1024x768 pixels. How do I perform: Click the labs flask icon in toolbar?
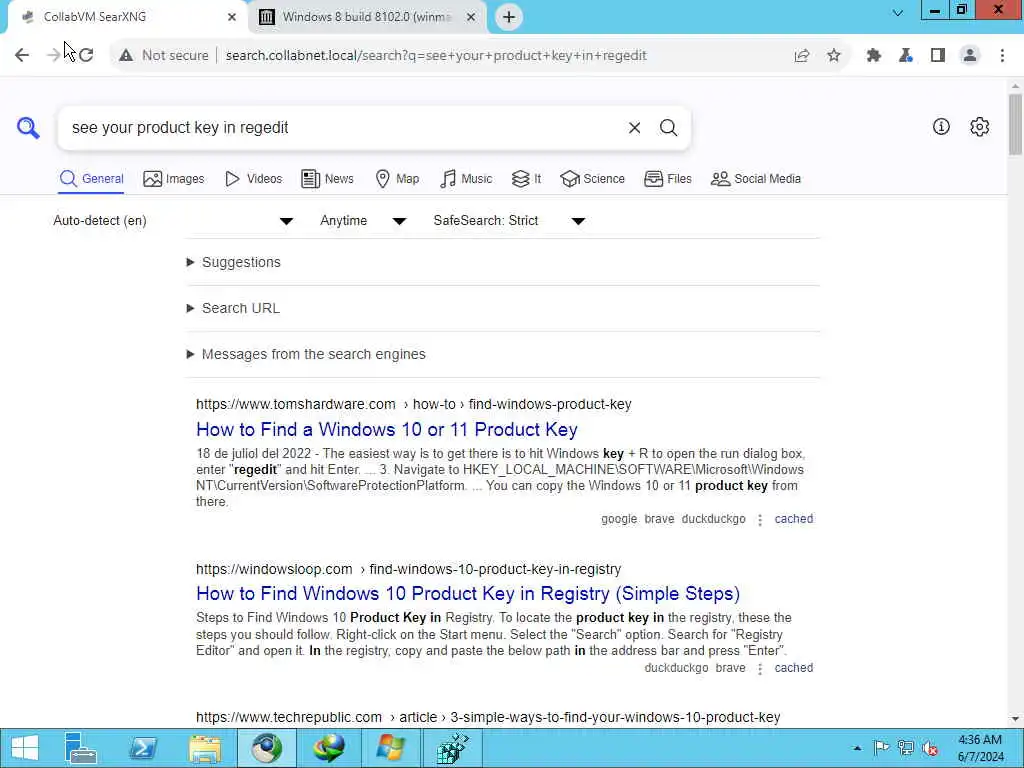906,56
